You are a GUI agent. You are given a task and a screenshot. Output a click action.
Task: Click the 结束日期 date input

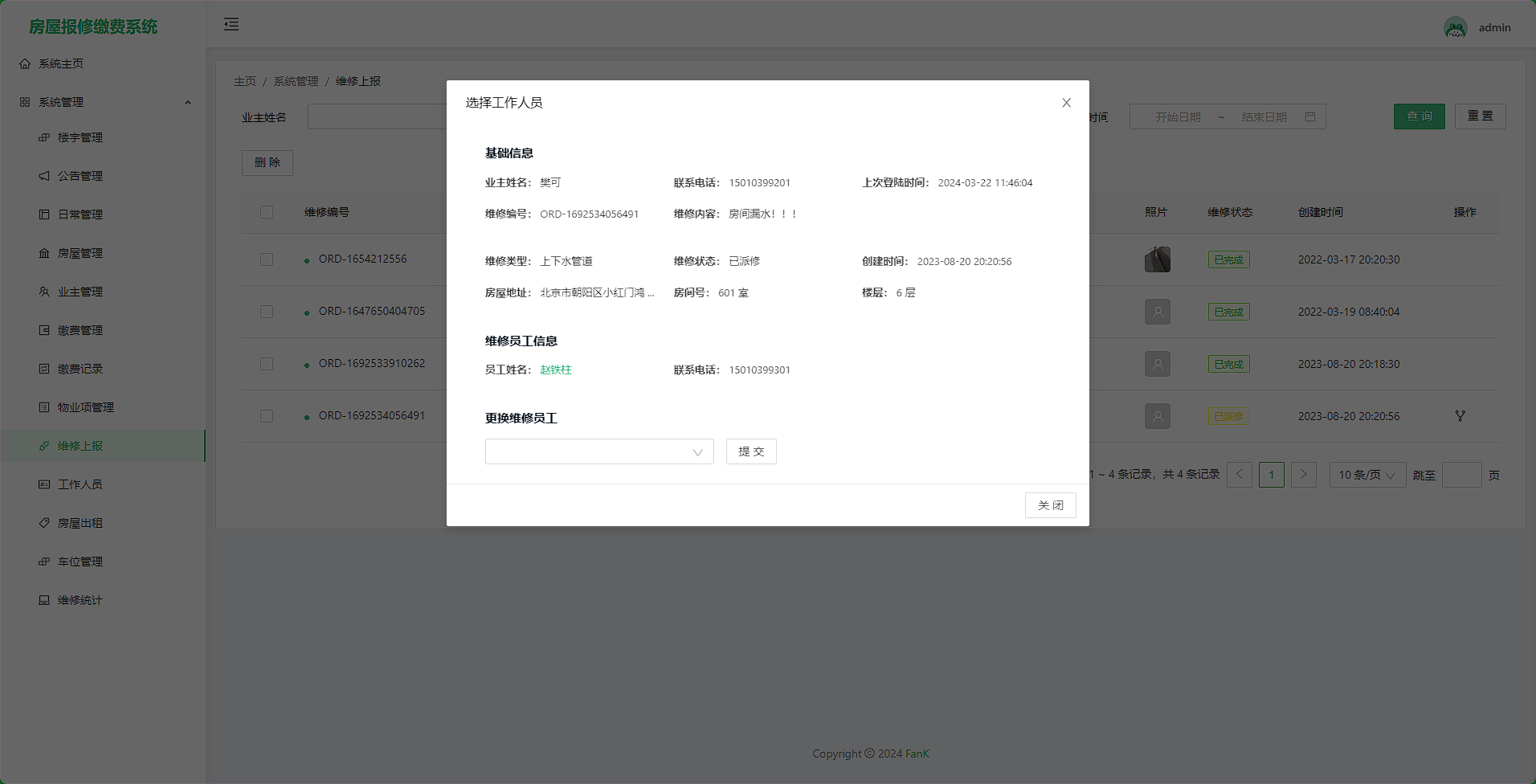(x=1264, y=117)
